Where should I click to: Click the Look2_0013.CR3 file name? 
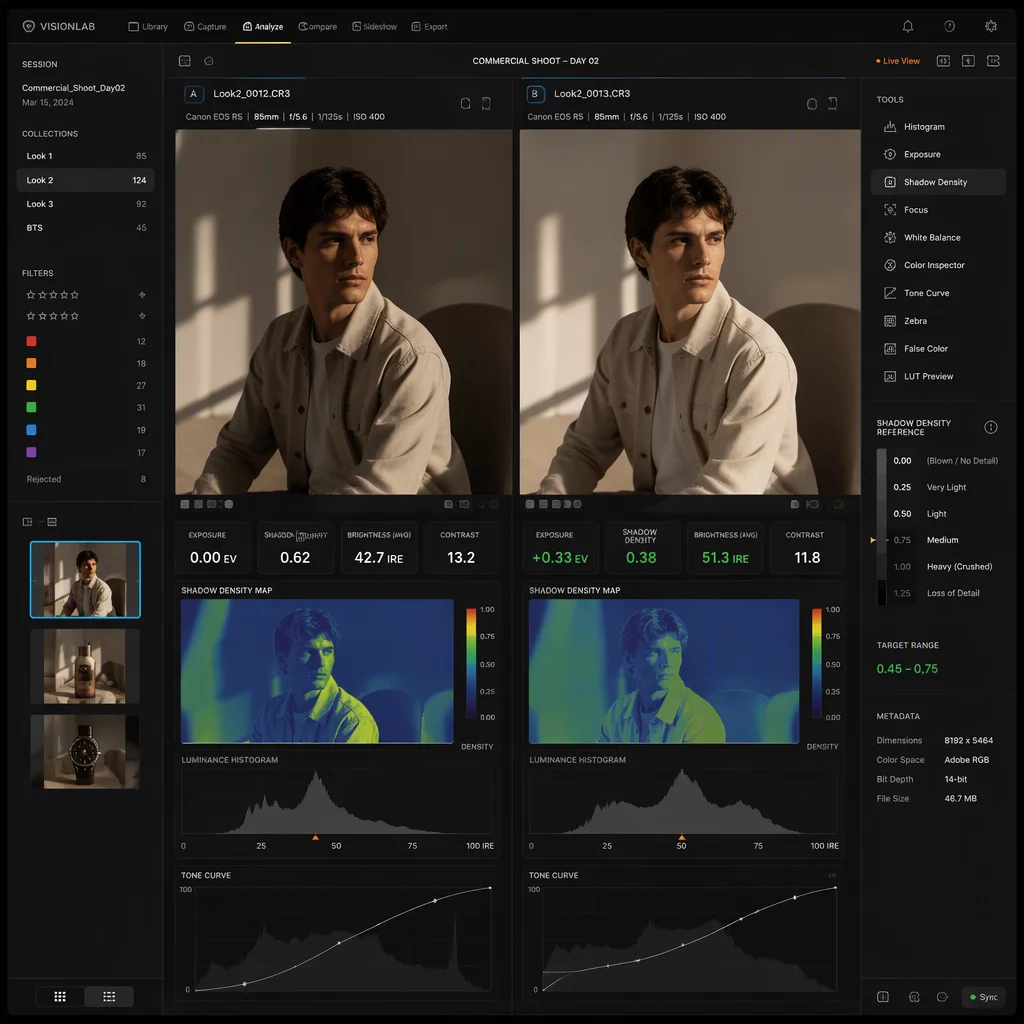(592, 93)
